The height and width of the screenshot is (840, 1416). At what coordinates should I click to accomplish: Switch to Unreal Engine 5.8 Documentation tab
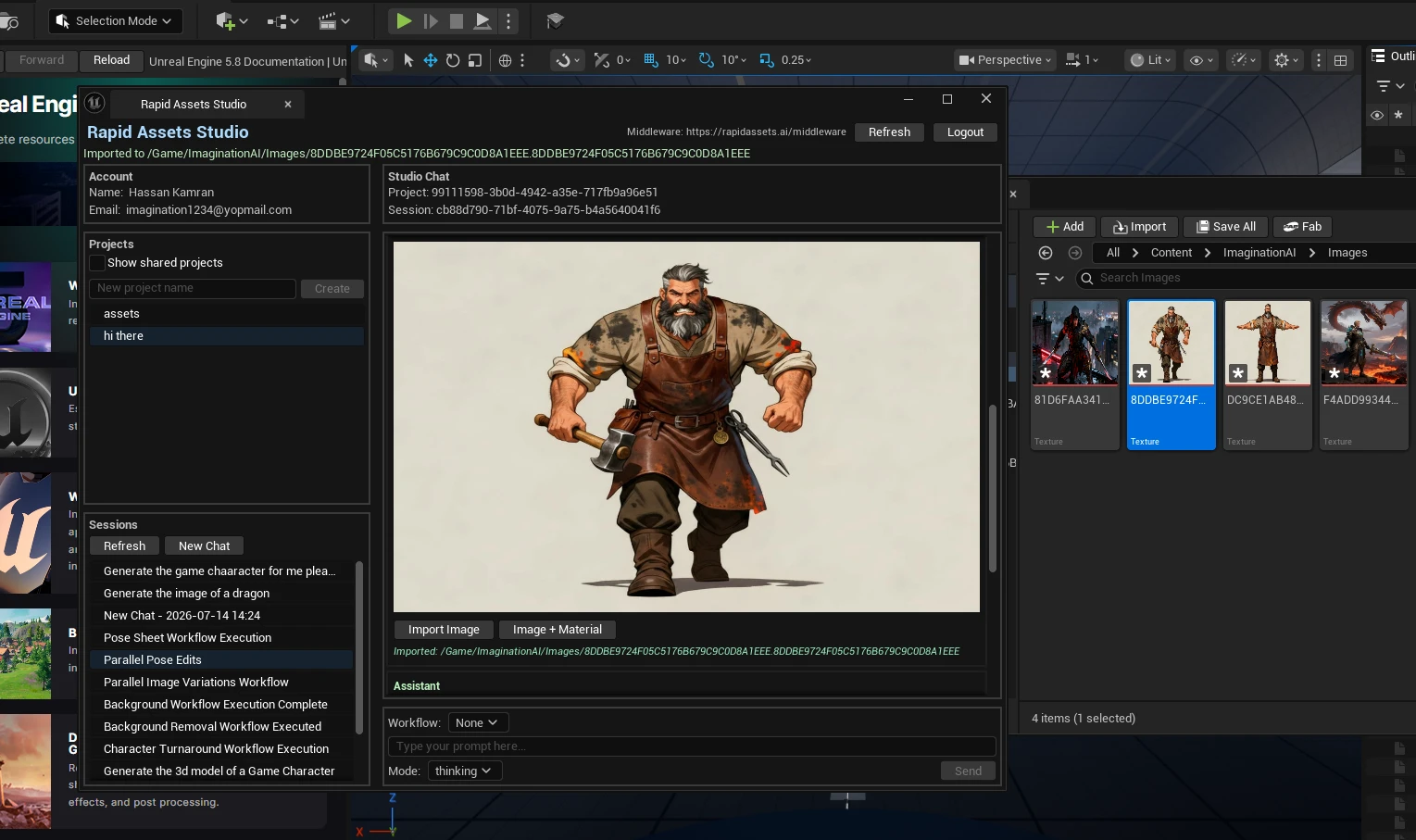tap(247, 61)
